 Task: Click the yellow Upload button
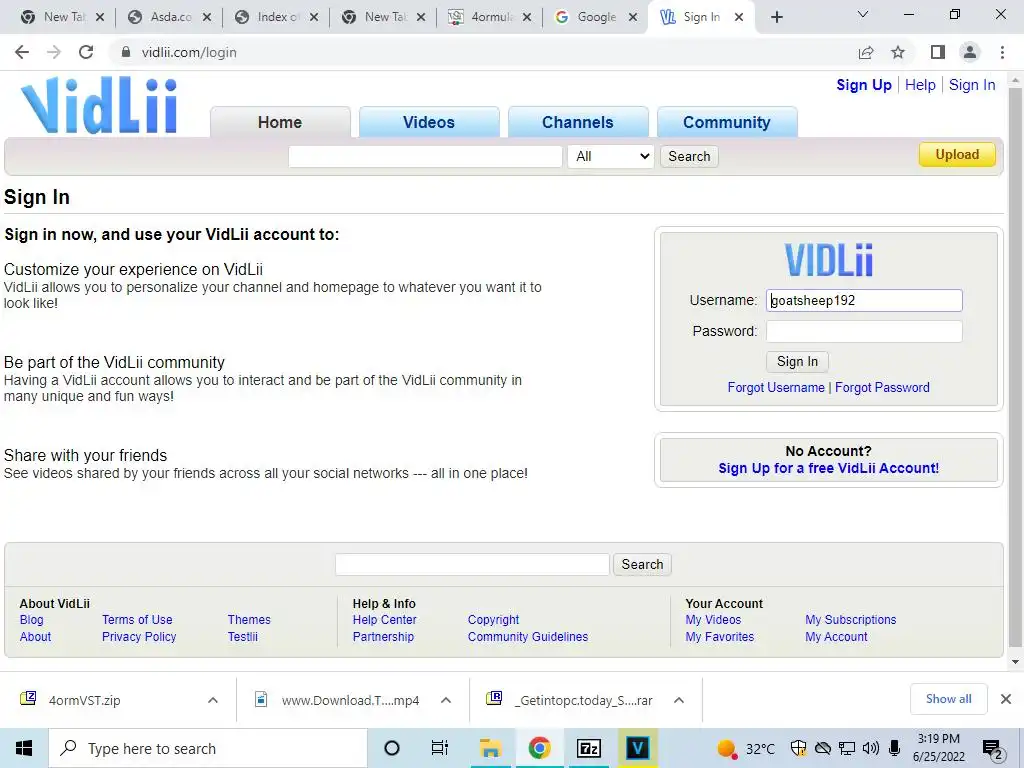coord(957,155)
